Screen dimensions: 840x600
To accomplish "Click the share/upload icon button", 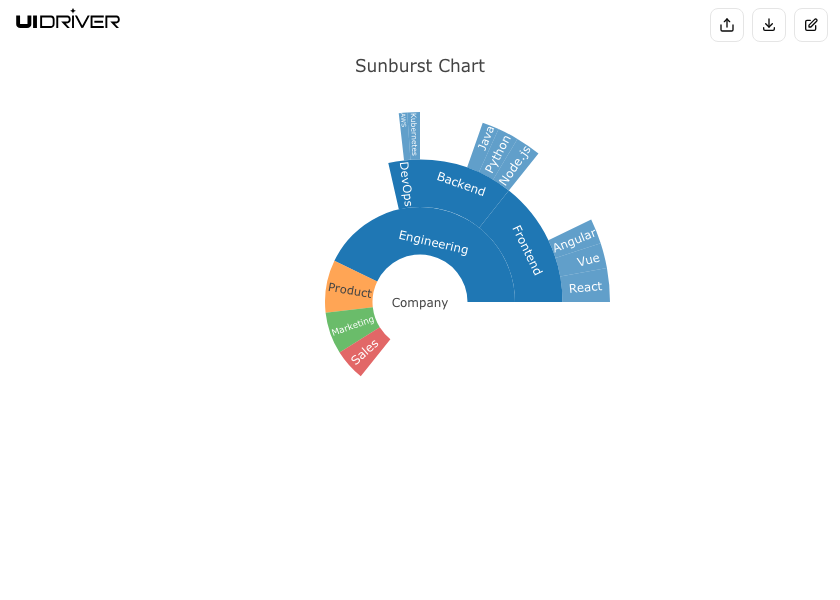I will click(727, 25).
